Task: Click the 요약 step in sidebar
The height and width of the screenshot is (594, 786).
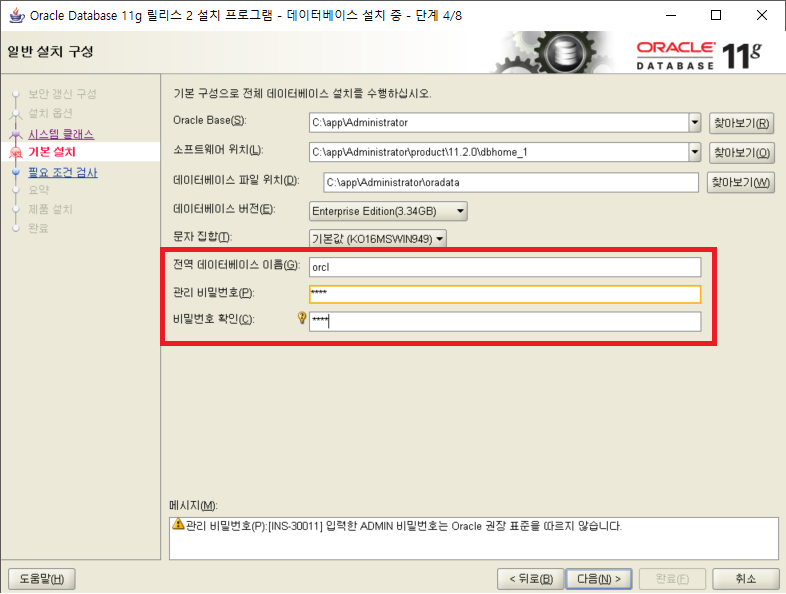Action: (39, 190)
